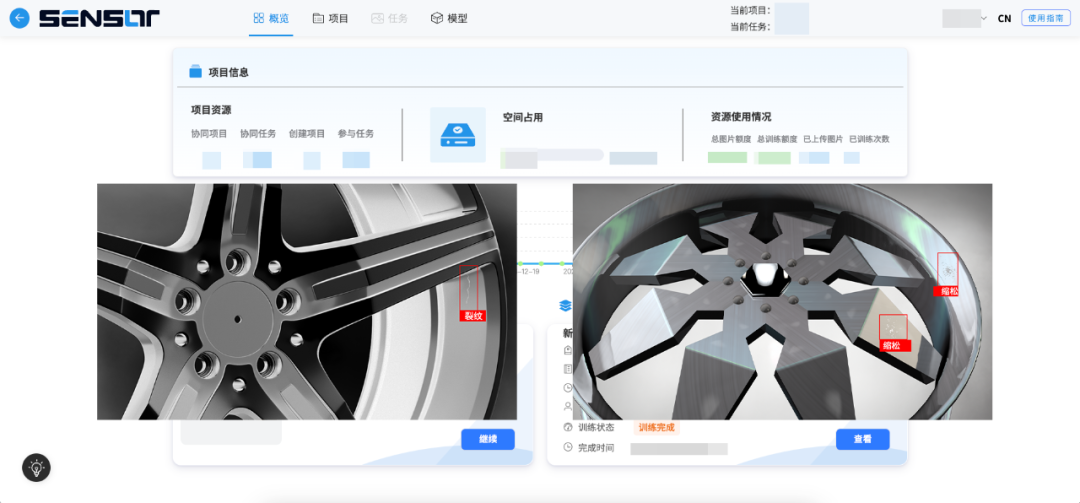
Task: Expand the user account dropdown arrow
Action: 984,19
